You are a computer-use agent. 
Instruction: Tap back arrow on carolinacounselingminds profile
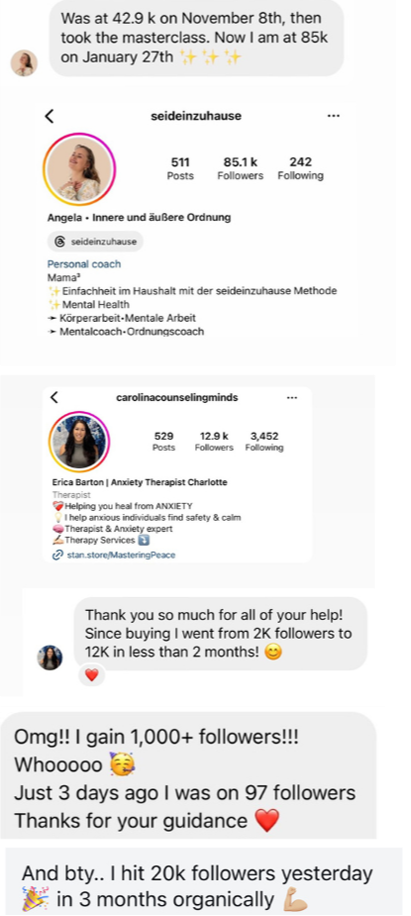54,398
